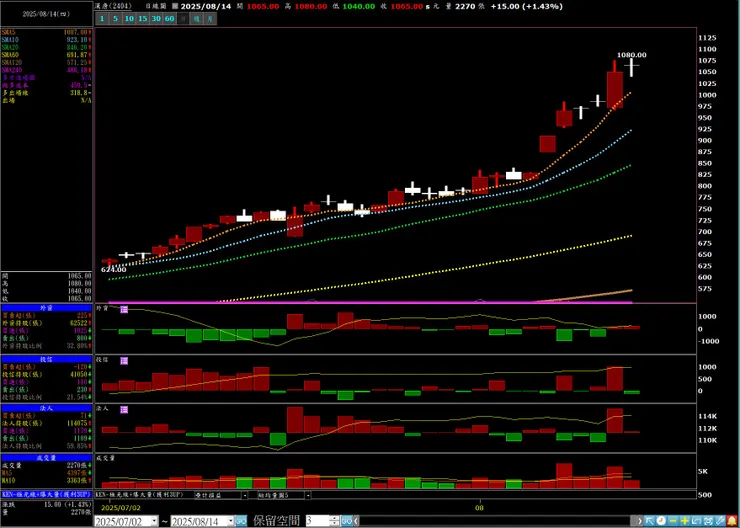Click the 法人持股 114075 row
The image size is (740, 528).
point(46,423)
